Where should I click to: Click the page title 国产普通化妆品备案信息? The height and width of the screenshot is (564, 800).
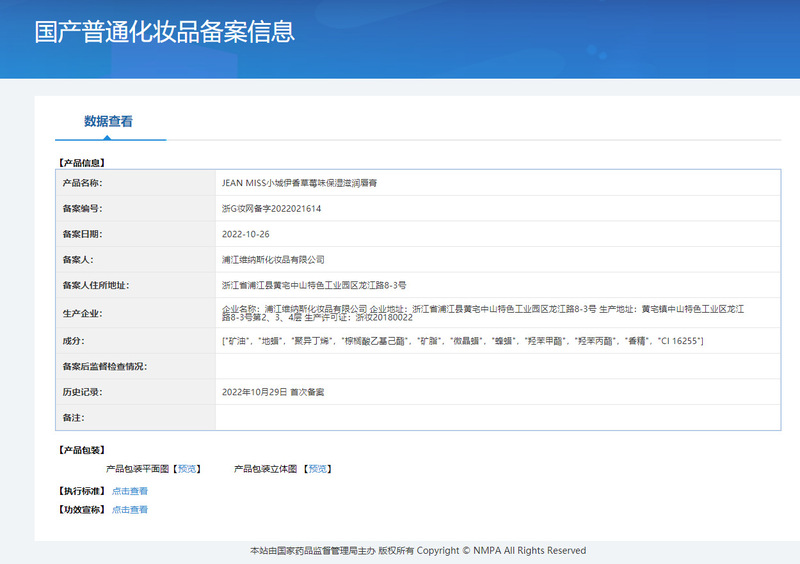(165, 31)
